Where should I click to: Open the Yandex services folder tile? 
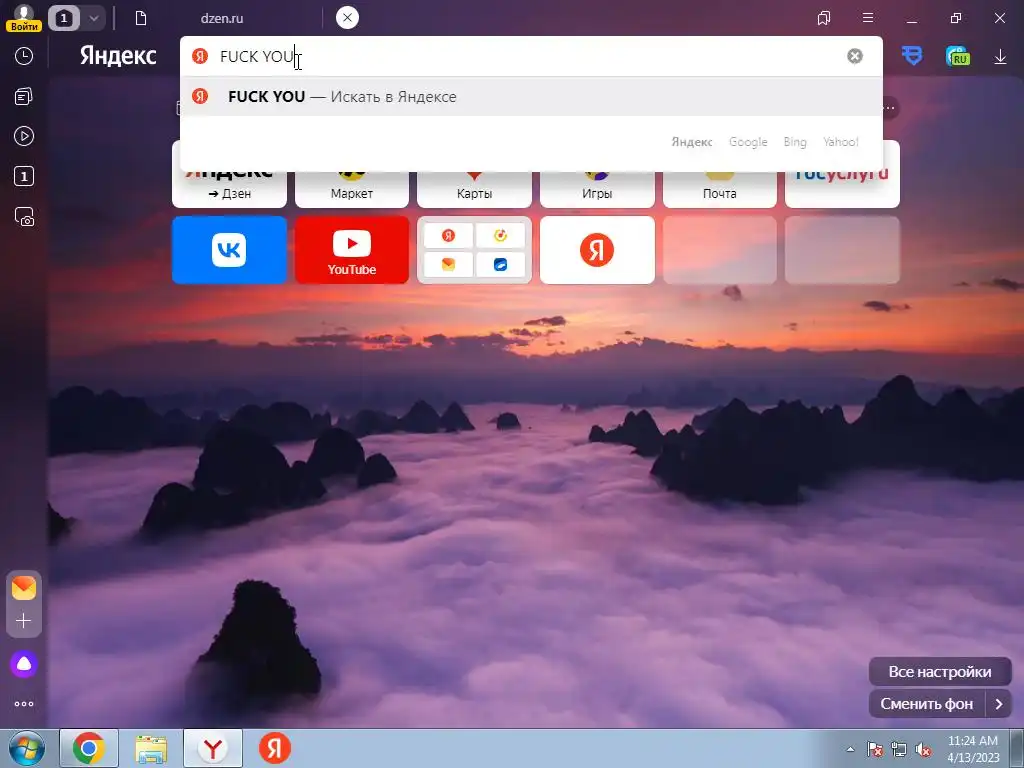[475, 250]
